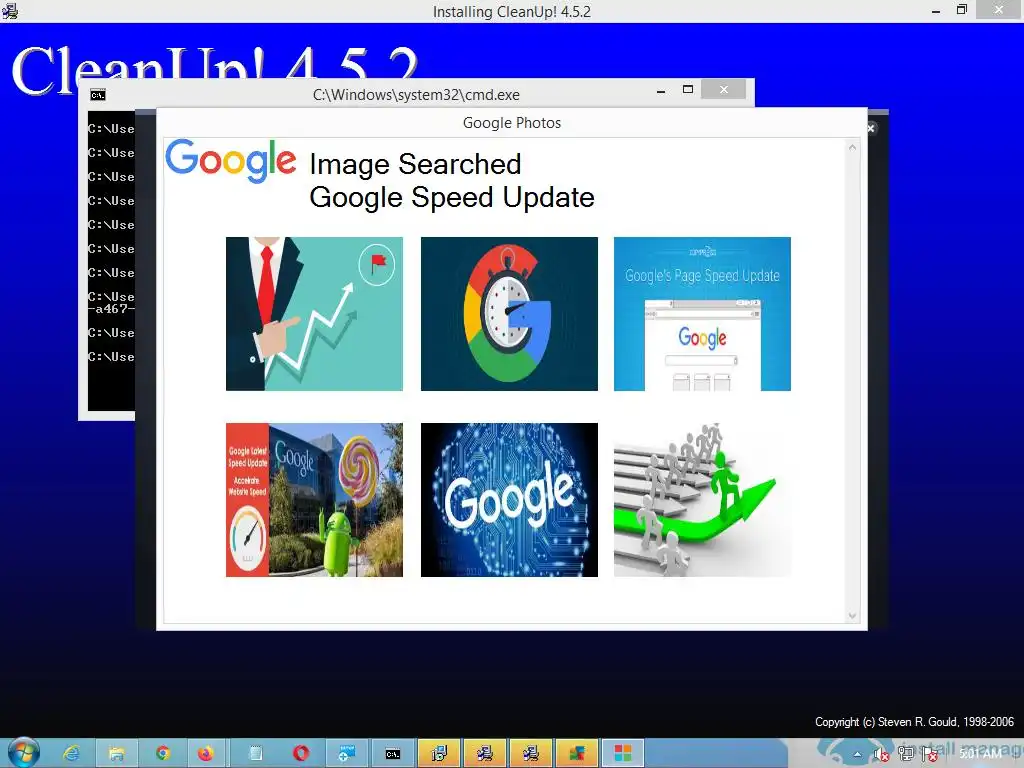The height and width of the screenshot is (768, 1024).
Task: Maximize the cmd.exe window
Action: pyautogui.click(x=688, y=89)
